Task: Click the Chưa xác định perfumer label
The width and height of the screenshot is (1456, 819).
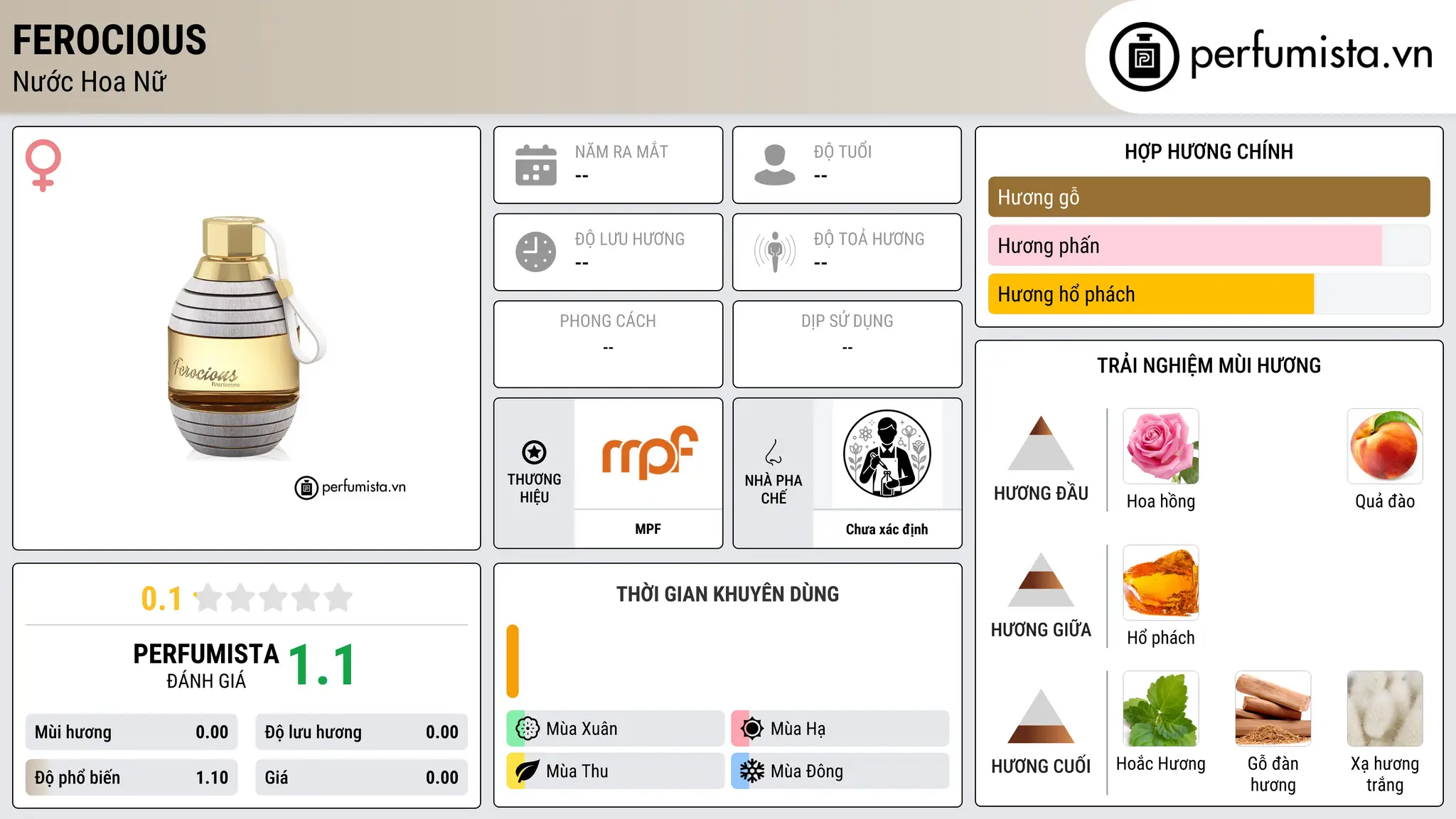Action: tap(887, 529)
